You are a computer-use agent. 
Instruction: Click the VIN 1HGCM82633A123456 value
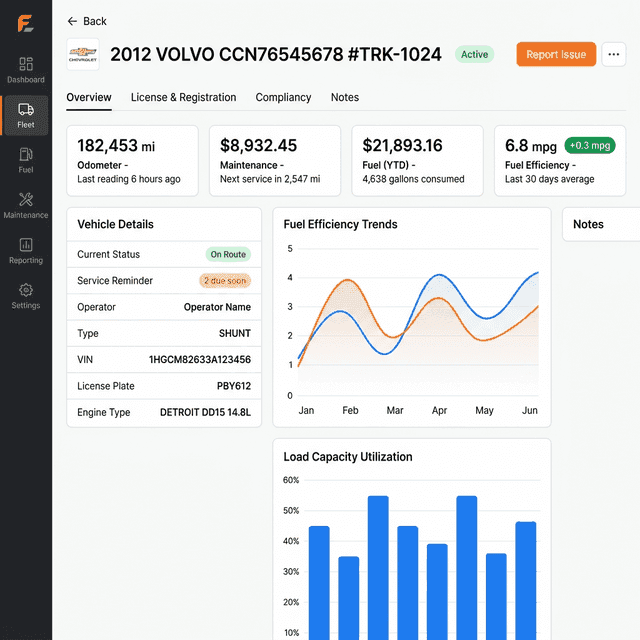(x=200, y=360)
